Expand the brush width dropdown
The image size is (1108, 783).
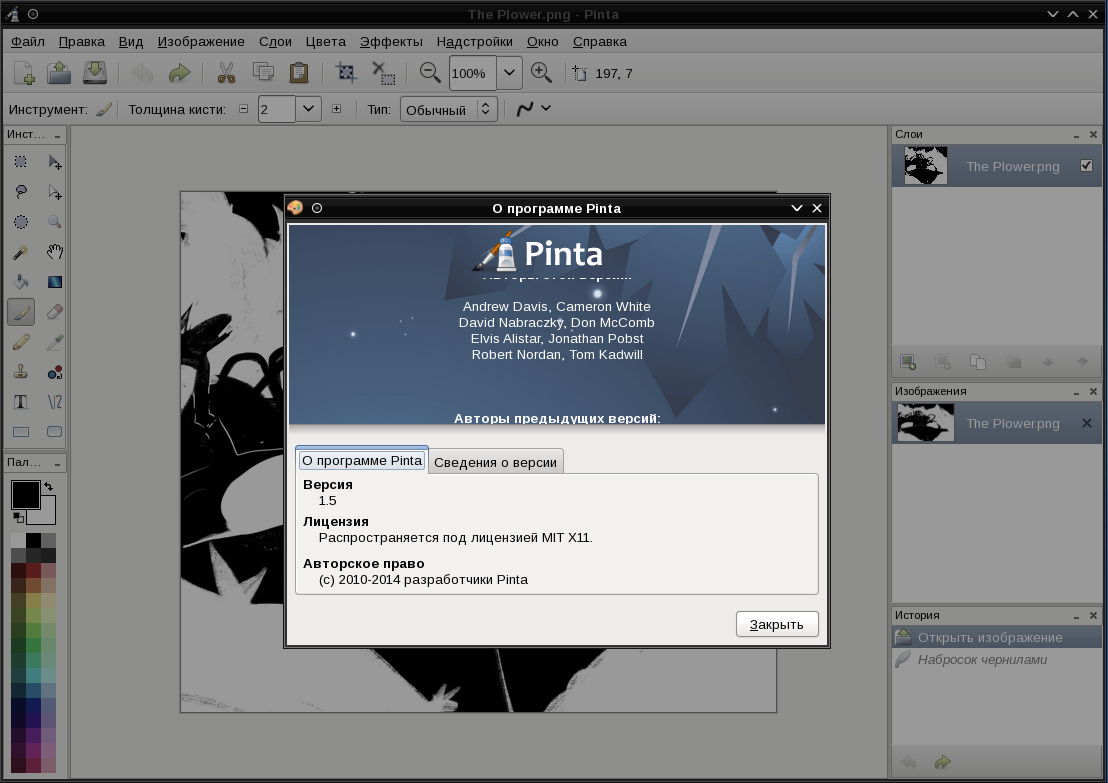(x=308, y=109)
